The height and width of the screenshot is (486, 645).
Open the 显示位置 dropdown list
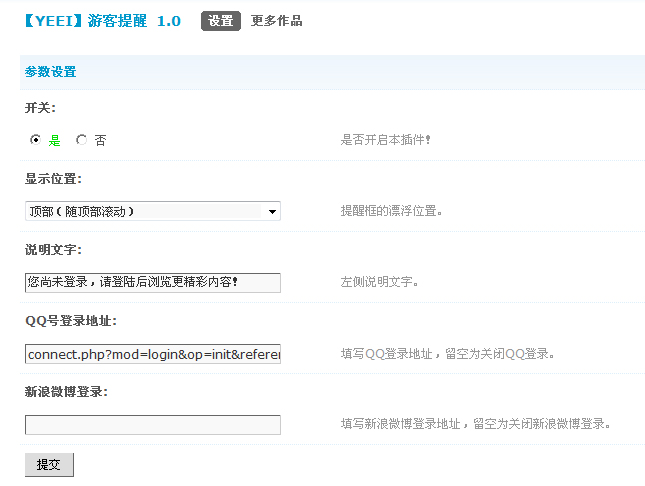[x=152, y=211]
